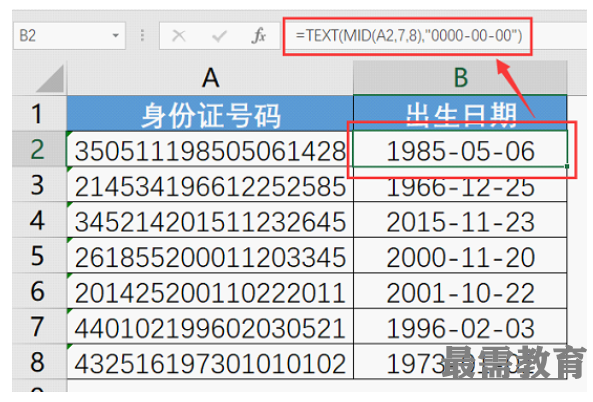Click cell showing 1985-05-06
The width and height of the screenshot is (593, 402).
pos(460,149)
